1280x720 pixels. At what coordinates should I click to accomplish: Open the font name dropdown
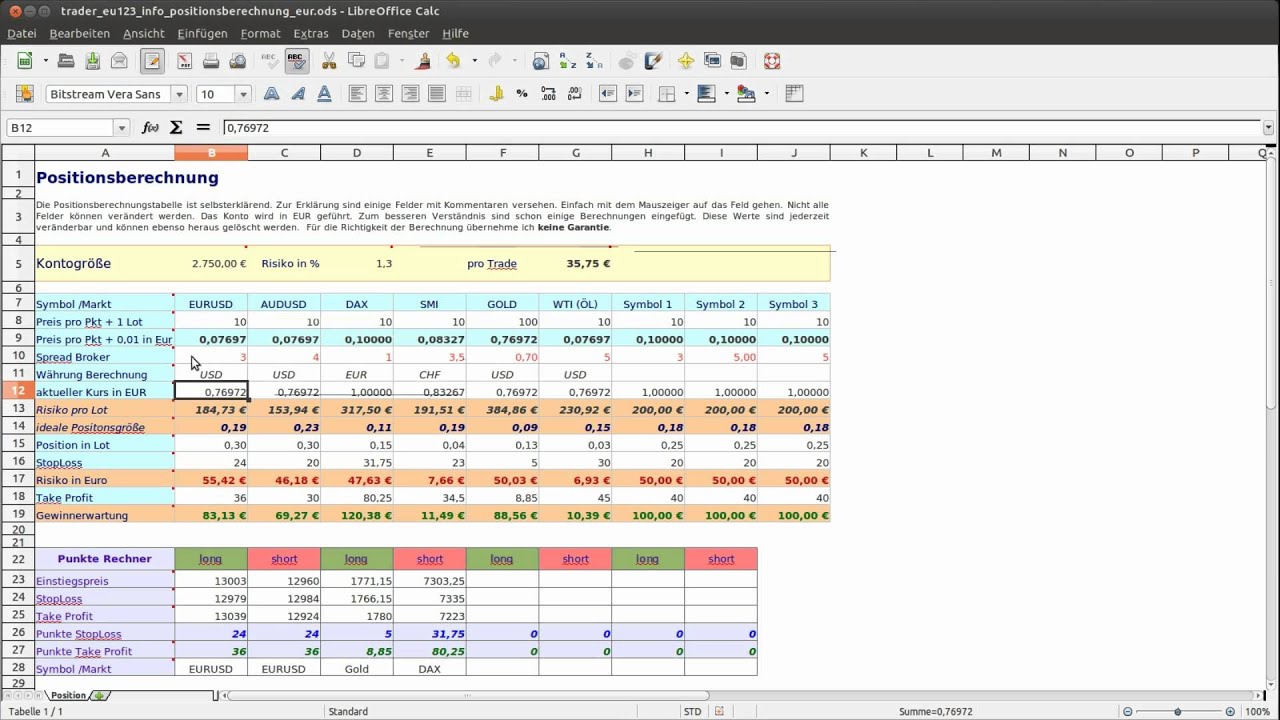[180, 94]
